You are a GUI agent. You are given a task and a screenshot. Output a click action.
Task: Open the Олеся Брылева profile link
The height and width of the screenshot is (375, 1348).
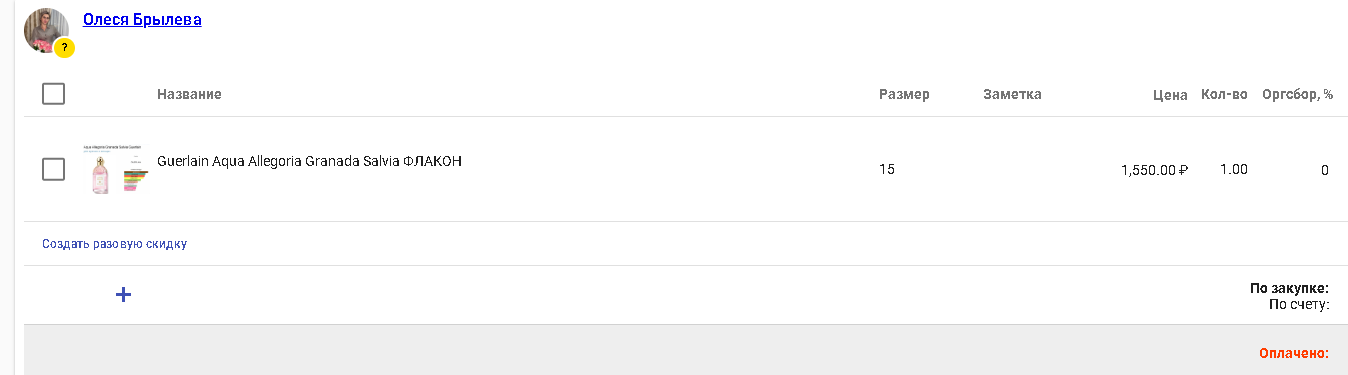tap(142, 19)
